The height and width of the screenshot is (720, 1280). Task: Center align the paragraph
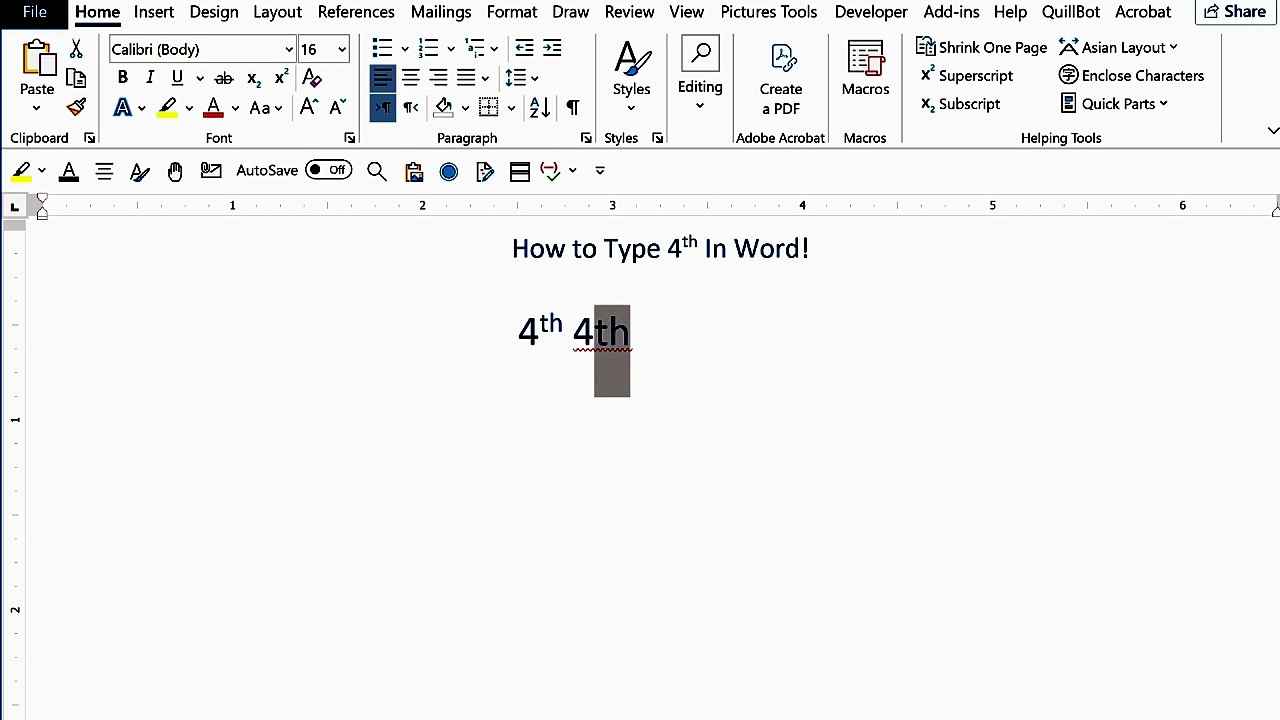click(x=411, y=78)
